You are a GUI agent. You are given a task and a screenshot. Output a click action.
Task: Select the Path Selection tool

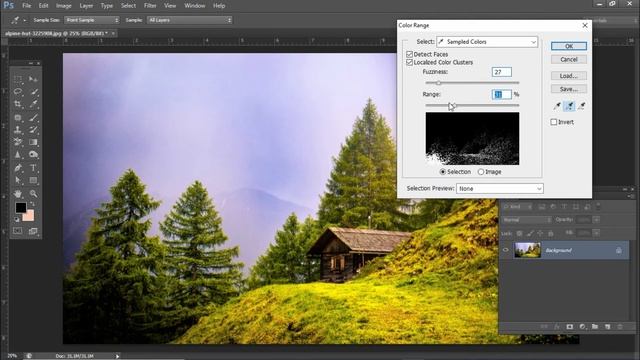pos(18,180)
